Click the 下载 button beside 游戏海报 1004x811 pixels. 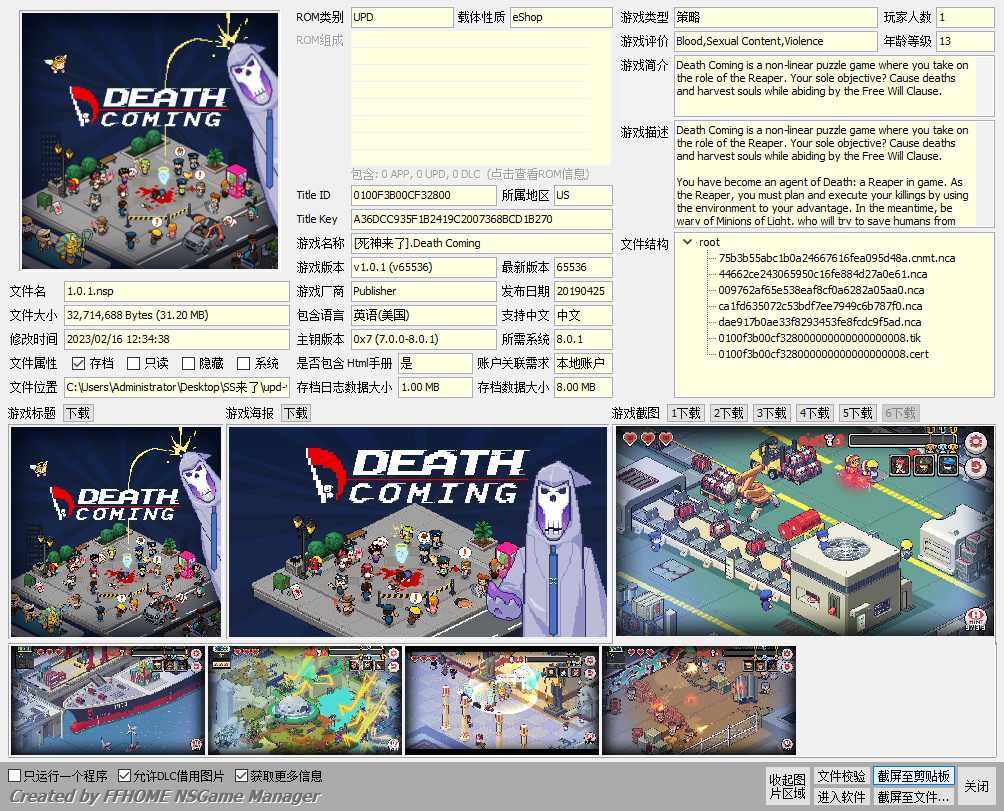pyautogui.click(x=295, y=413)
